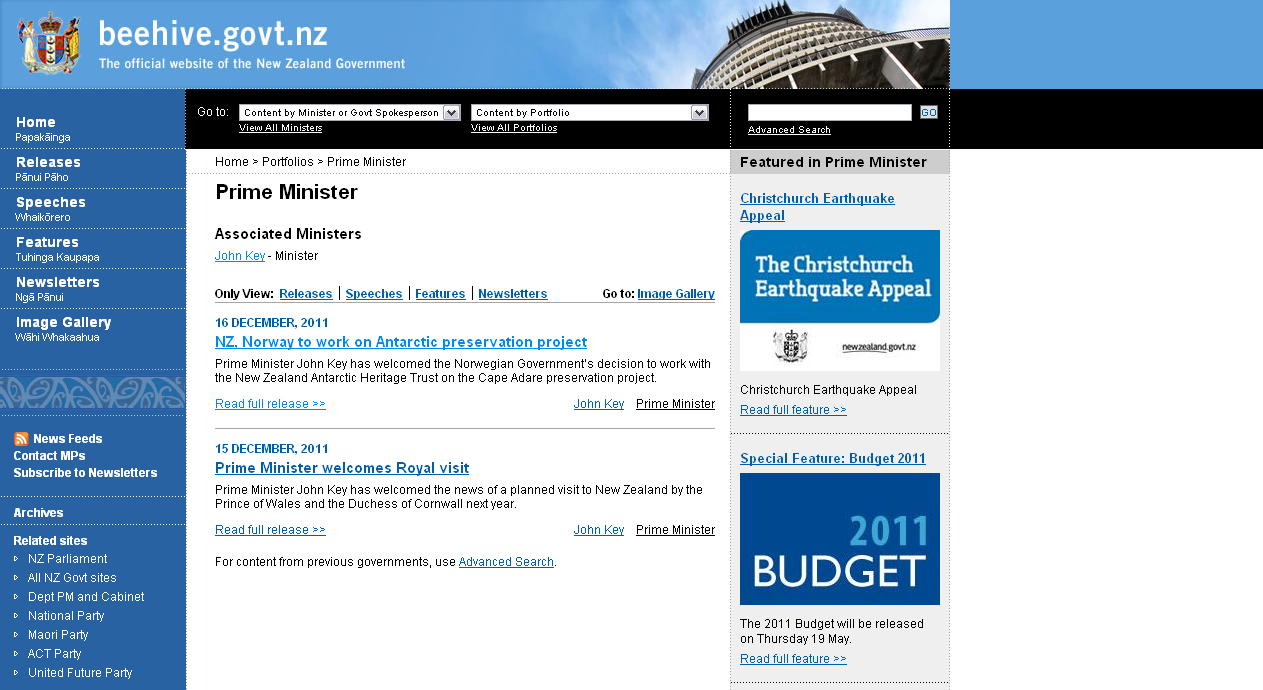Click Home in the breadcrumb trail
Screen dimensions: 1263x690
pyautogui.click(x=232, y=162)
